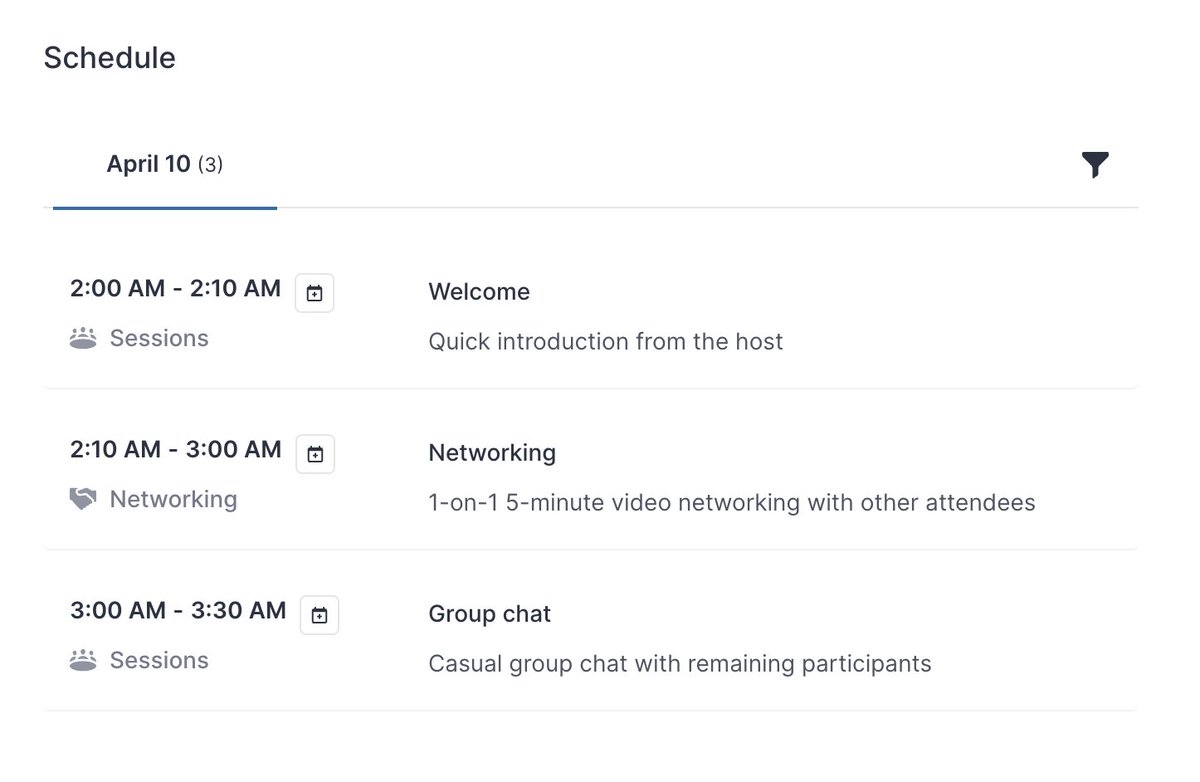Click the (3) count beside April 10
The width and height of the screenshot is (1200, 782).
(210, 165)
